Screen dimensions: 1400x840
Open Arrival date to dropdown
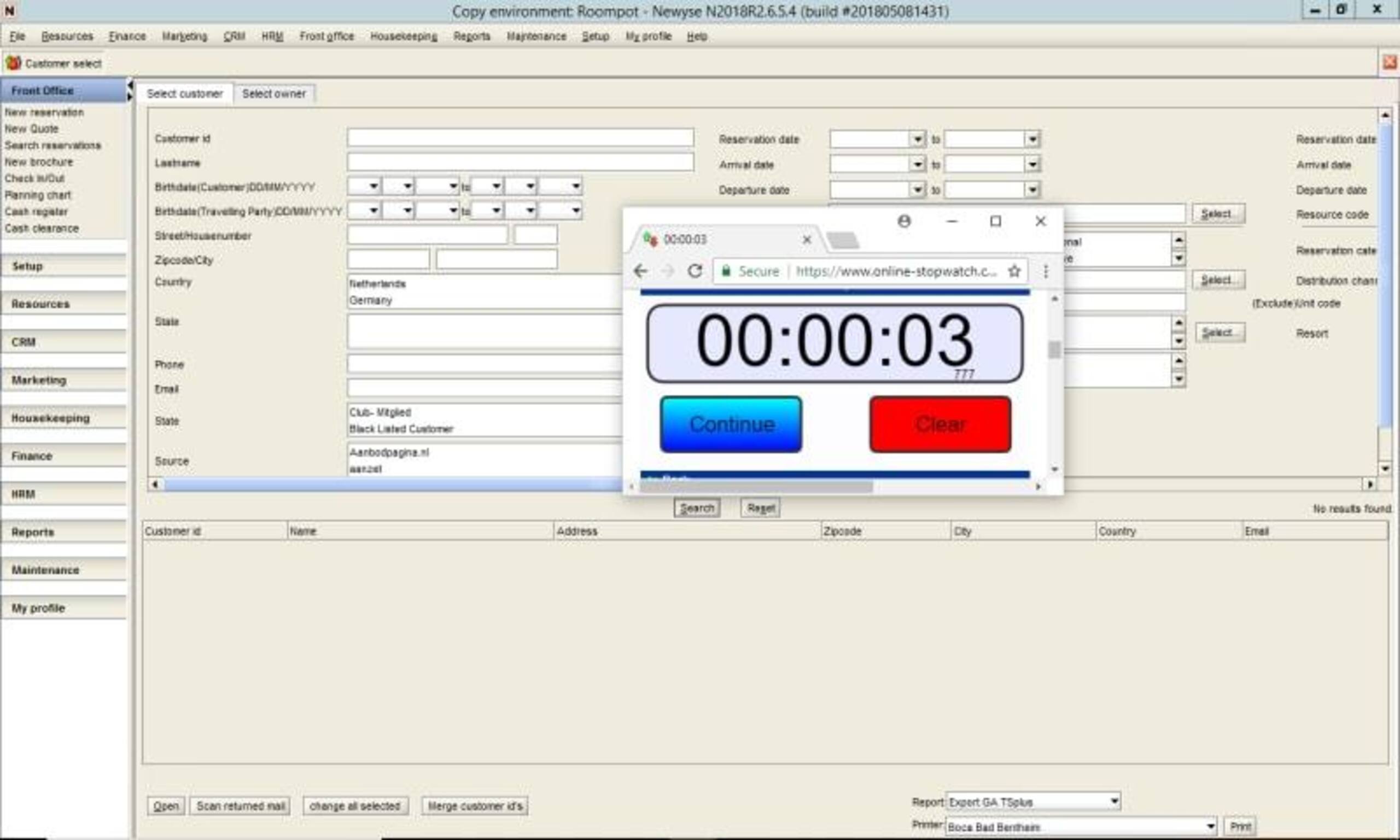point(1032,165)
